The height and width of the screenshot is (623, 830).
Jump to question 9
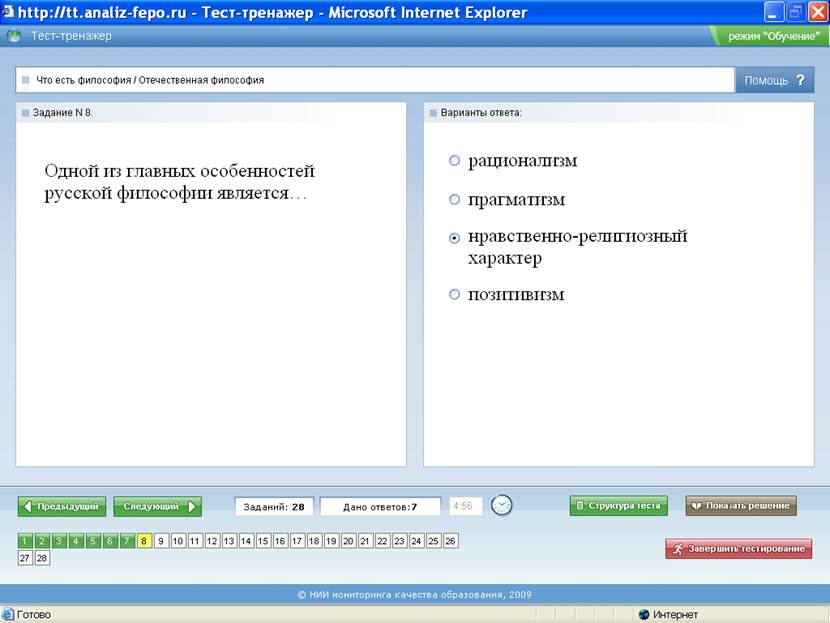[x=161, y=541]
